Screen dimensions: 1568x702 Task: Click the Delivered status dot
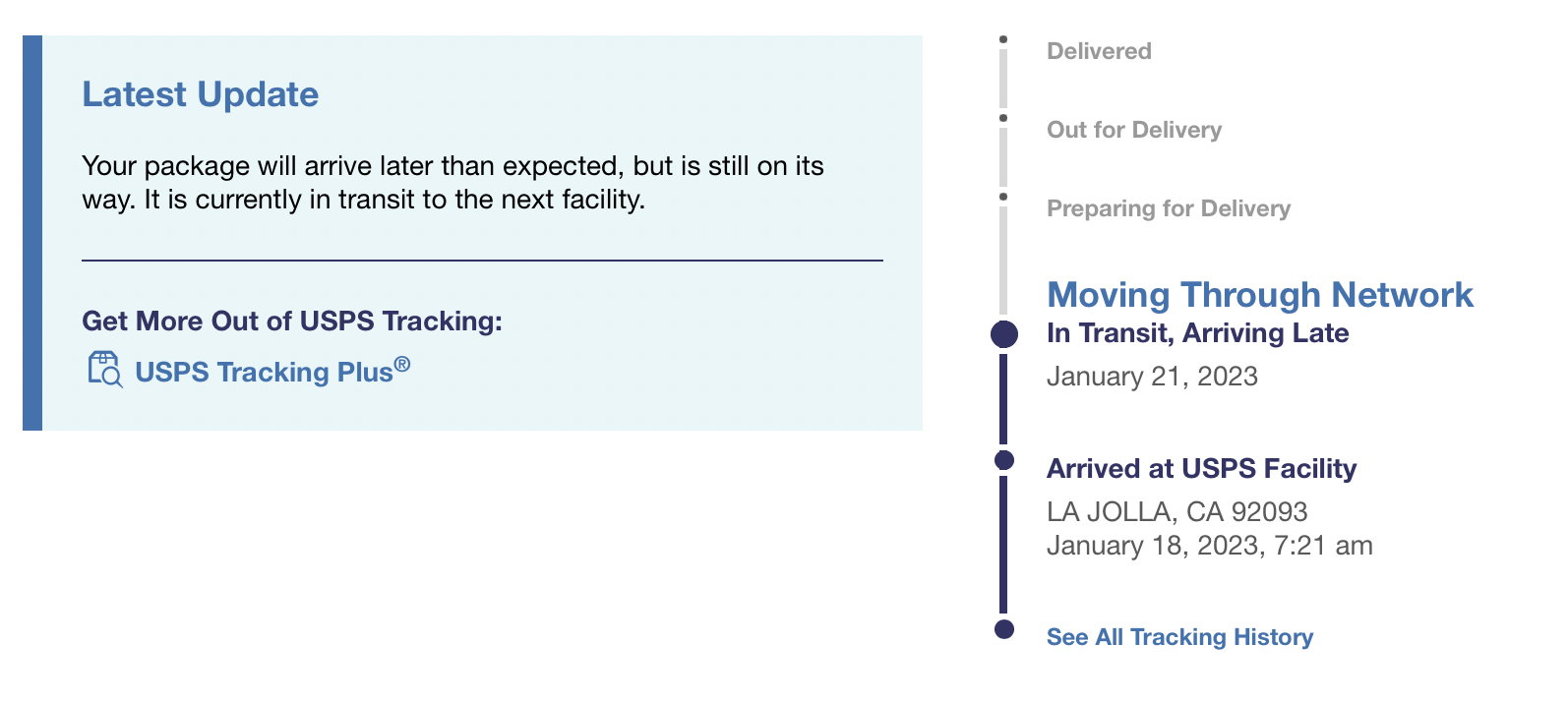click(x=1003, y=39)
